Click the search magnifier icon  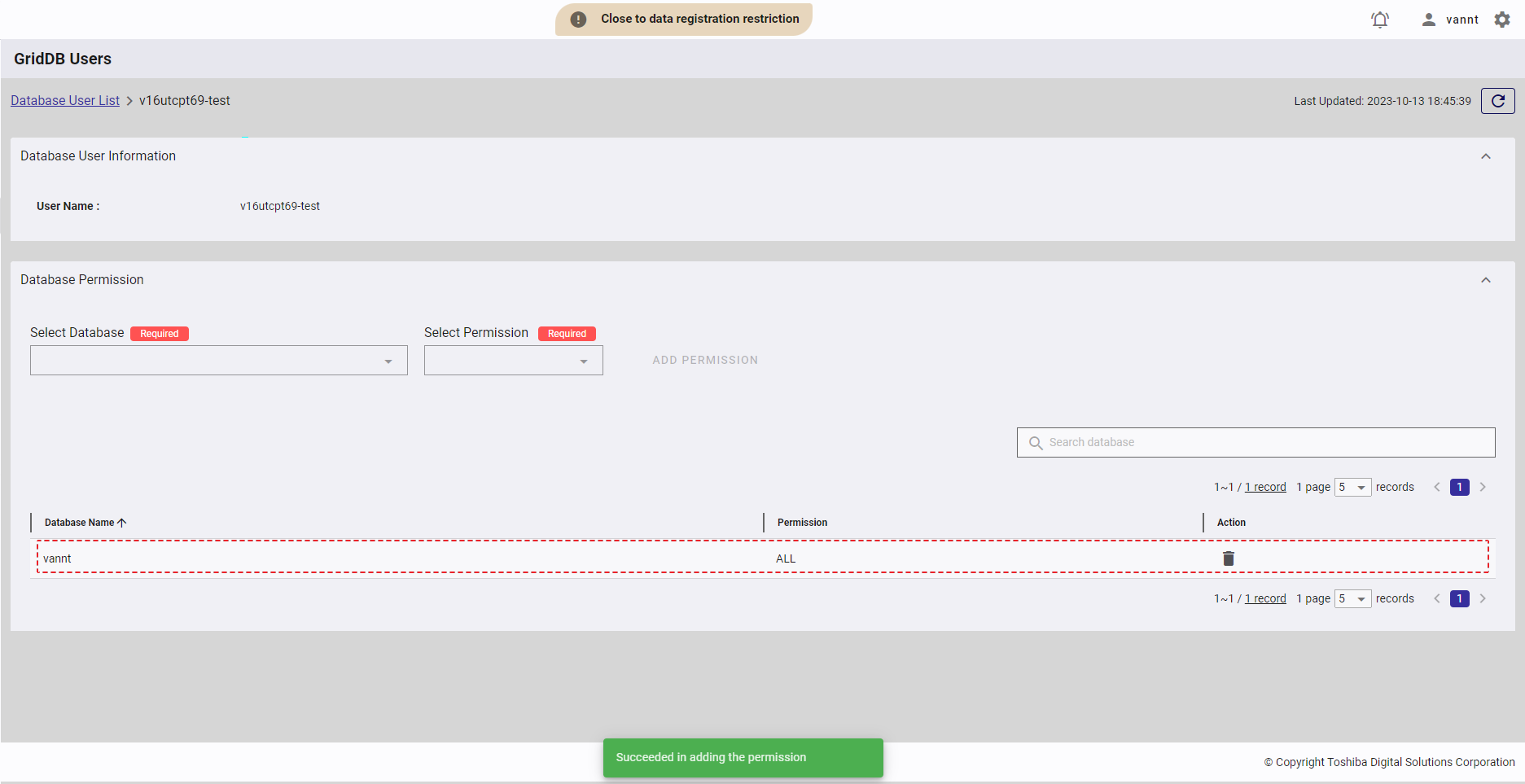click(x=1036, y=443)
